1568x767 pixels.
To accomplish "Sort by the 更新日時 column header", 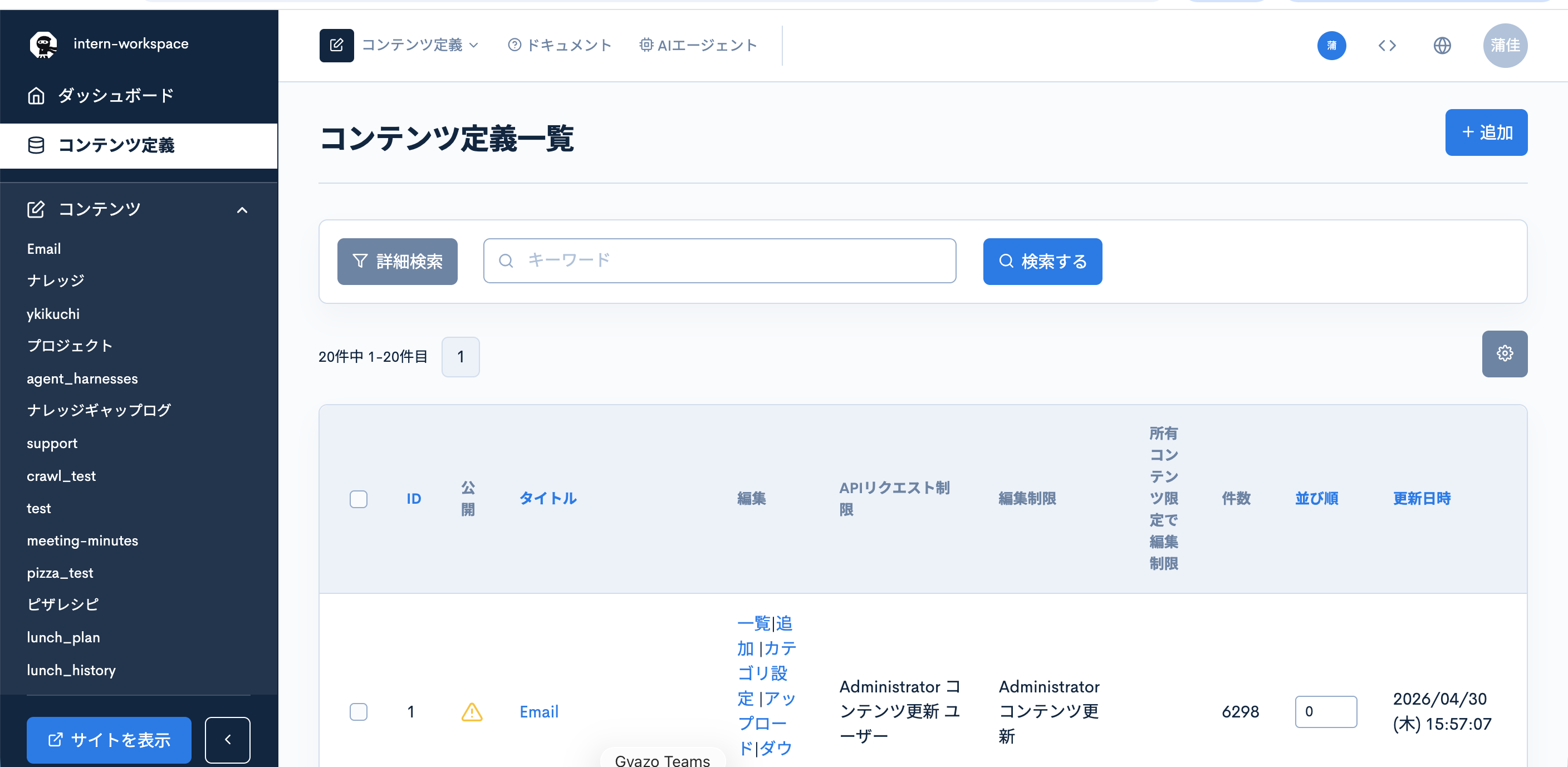I will pyautogui.click(x=1422, y=499).
